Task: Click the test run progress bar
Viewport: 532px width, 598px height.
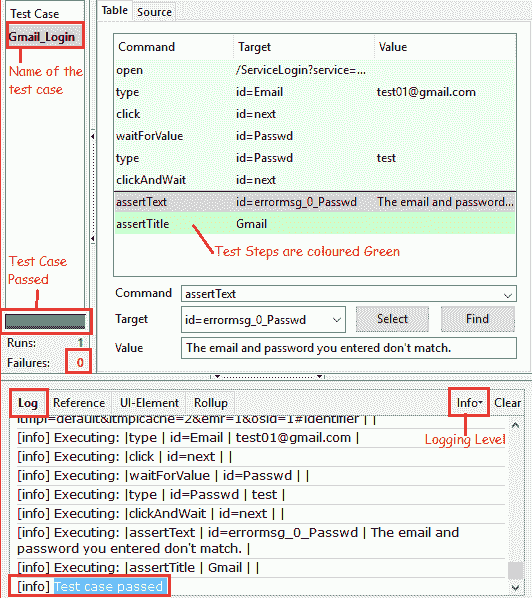Action: [45, 321]
